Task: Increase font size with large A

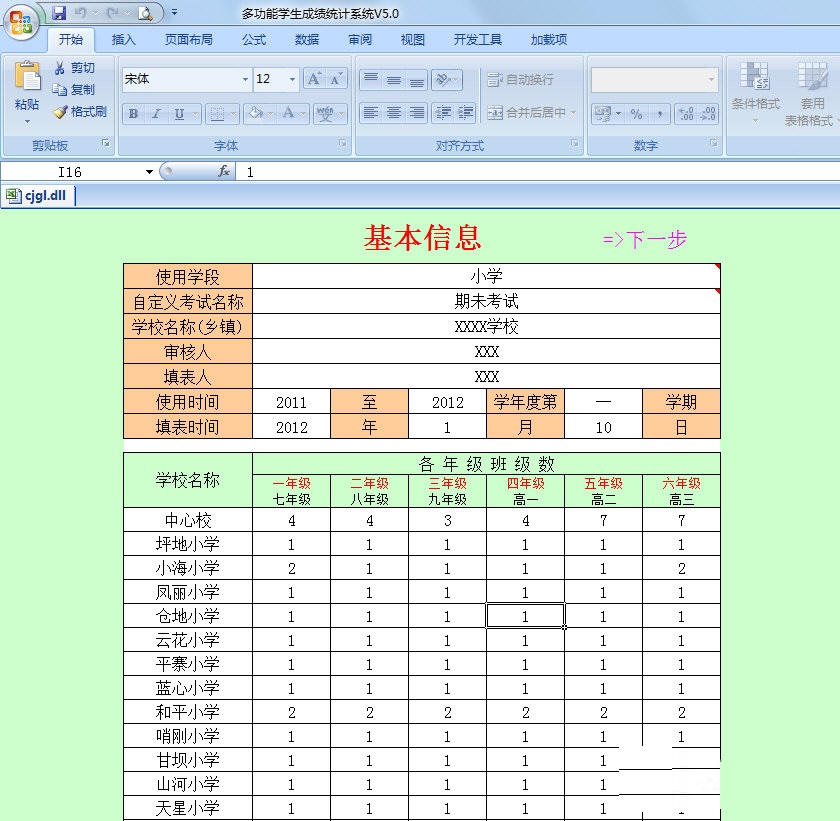Action: (x=314, y=79)
